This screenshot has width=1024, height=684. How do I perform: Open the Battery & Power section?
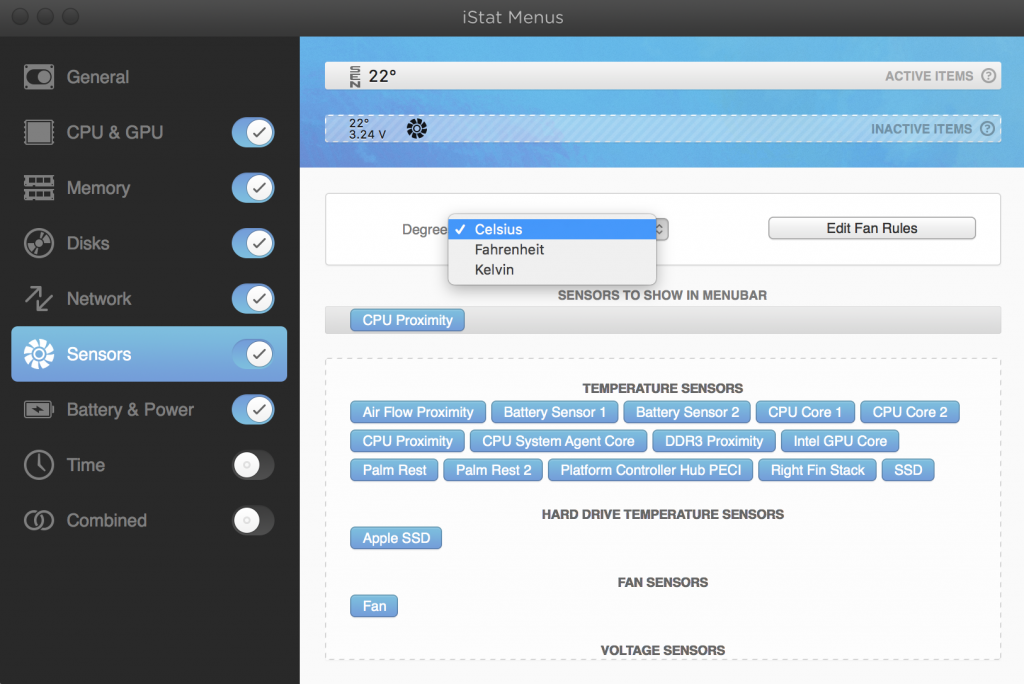coord(130,410)
